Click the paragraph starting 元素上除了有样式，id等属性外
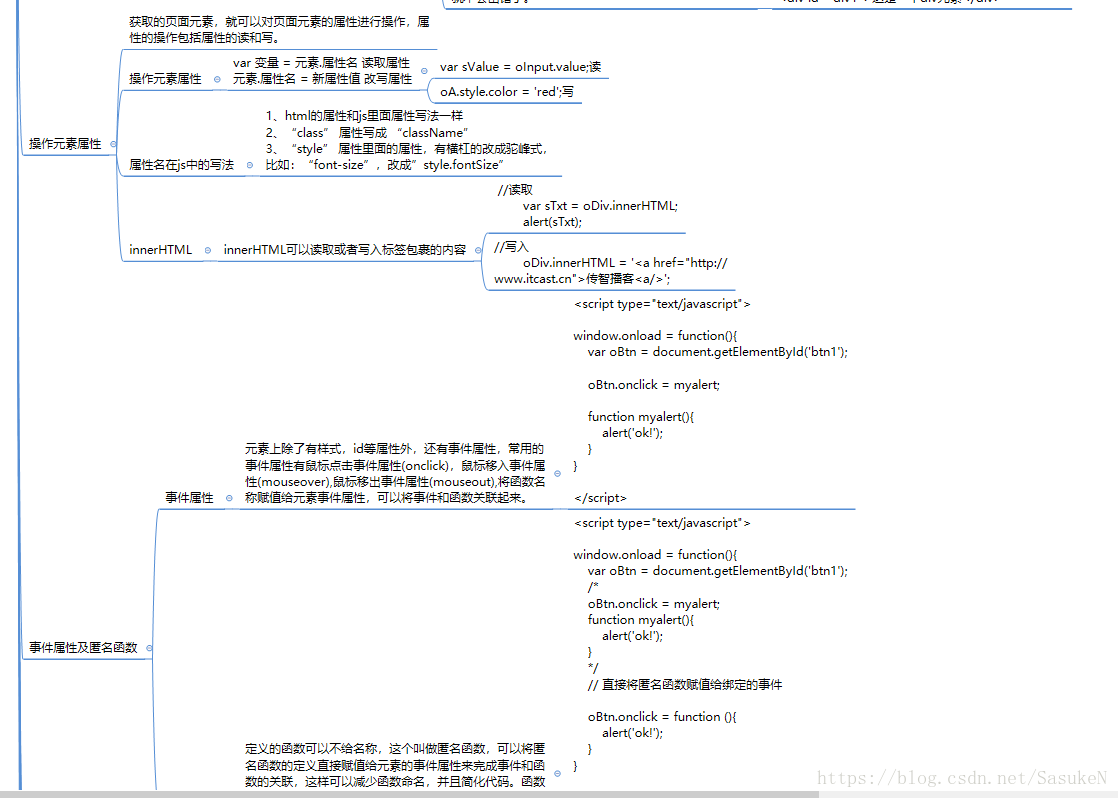 [395, 474]
